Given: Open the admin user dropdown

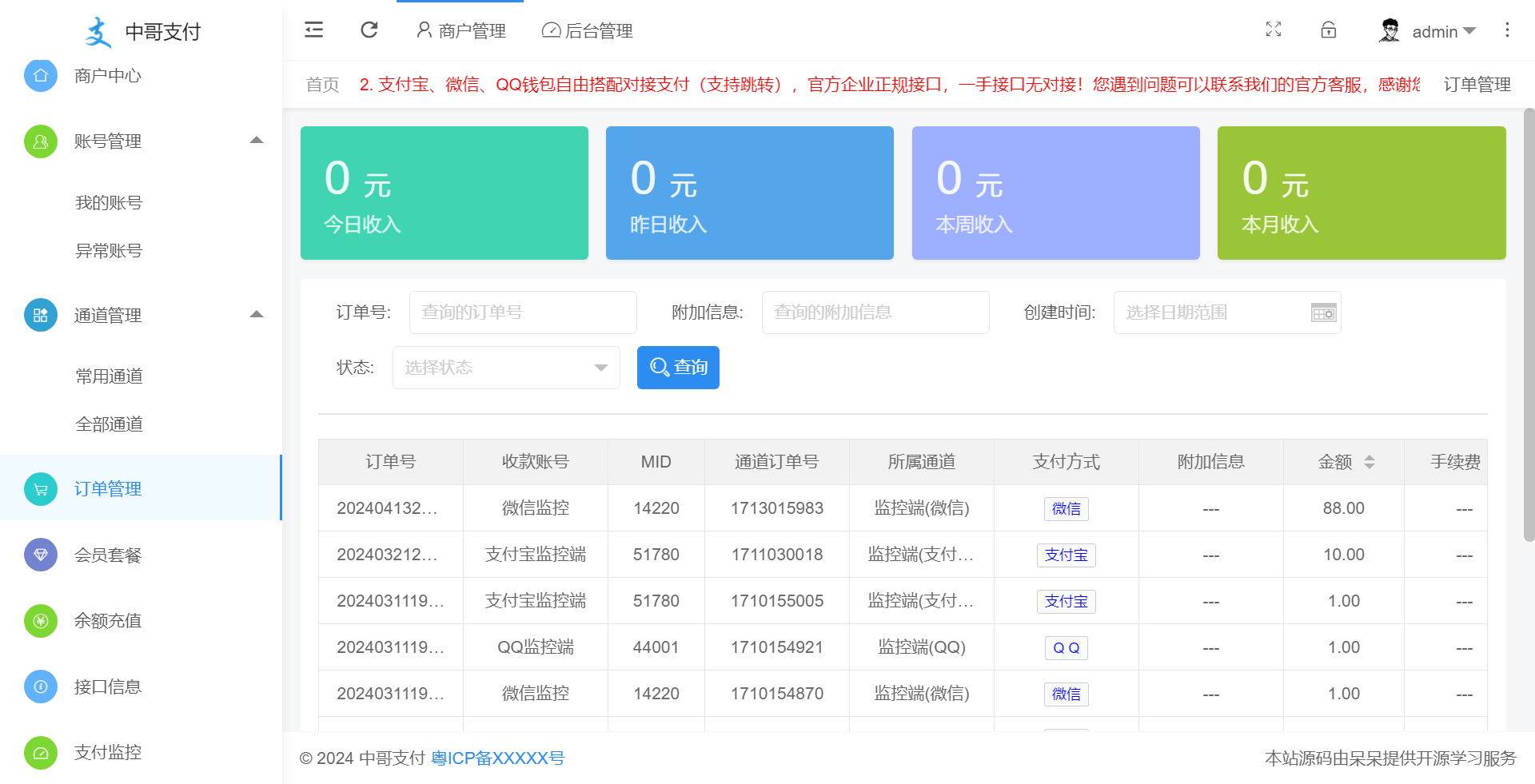Looking at the screenshot, I should click(1445, 31).
